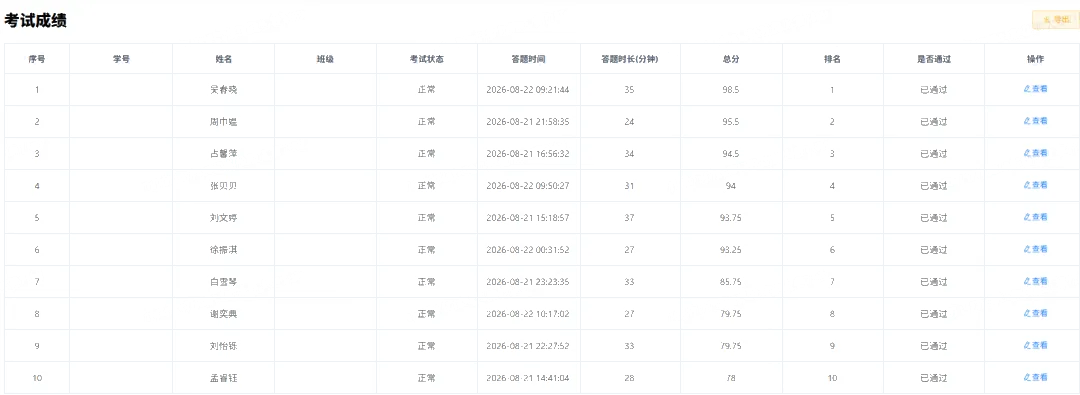This screenshot has height=395, width=1080.
Task: Click the total score 95.5
Action: click(731, 121)
